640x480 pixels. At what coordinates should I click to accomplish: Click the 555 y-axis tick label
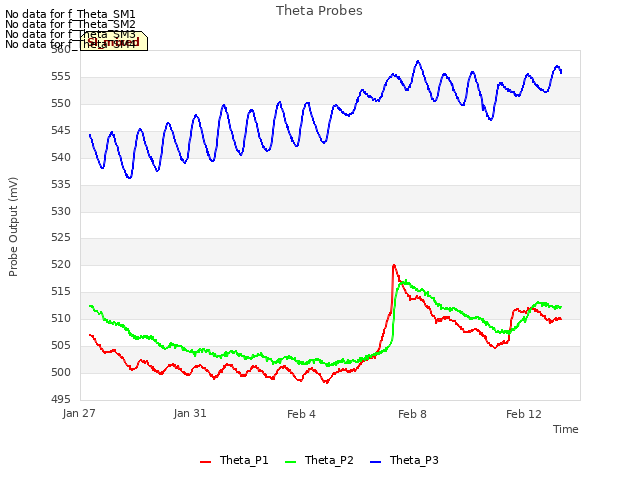[61, 77]
